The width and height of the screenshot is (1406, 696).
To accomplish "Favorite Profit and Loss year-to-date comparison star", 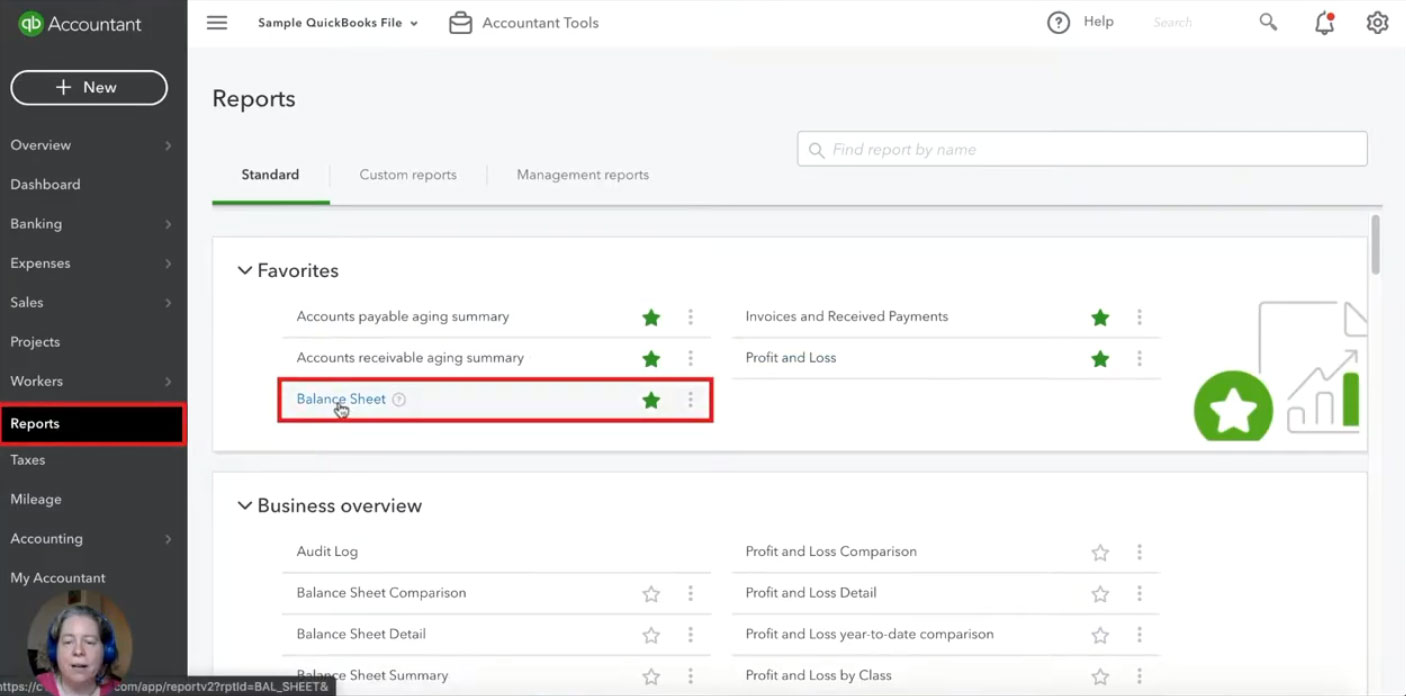I will coord(1100,635).
